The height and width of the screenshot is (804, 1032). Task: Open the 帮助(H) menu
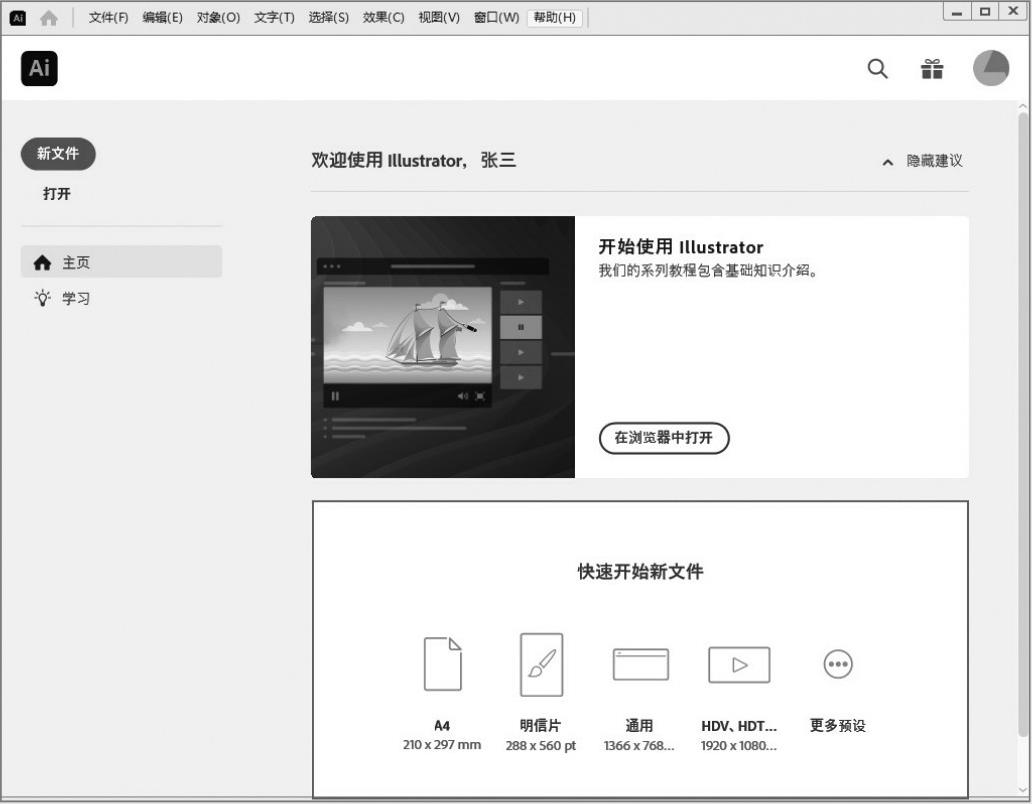pyautogui.click(x=555, y=18)
